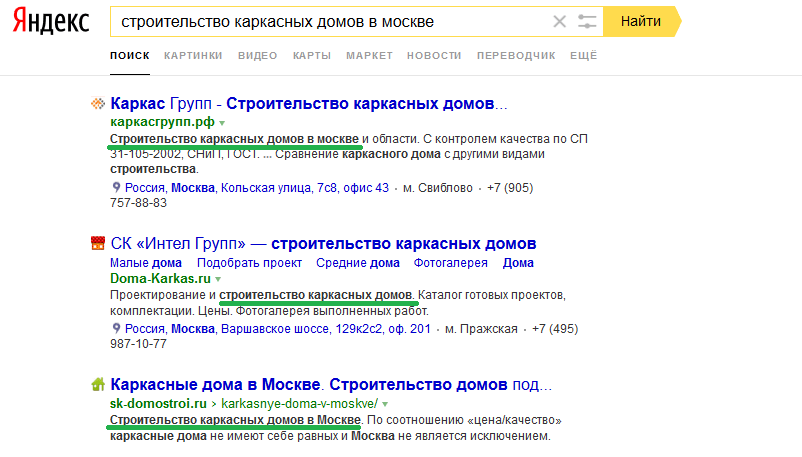
Task: Open search settings sliders icon
Action: [587, 21]
